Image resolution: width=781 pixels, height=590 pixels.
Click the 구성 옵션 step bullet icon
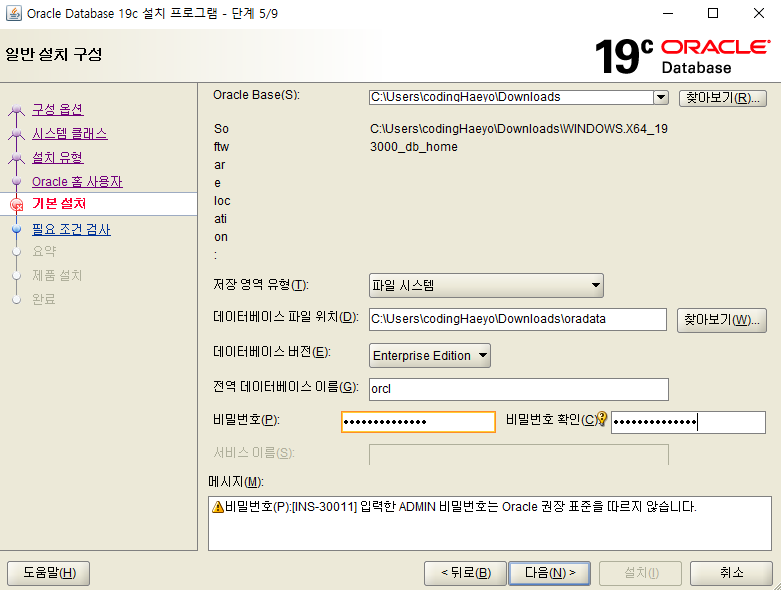16,110
